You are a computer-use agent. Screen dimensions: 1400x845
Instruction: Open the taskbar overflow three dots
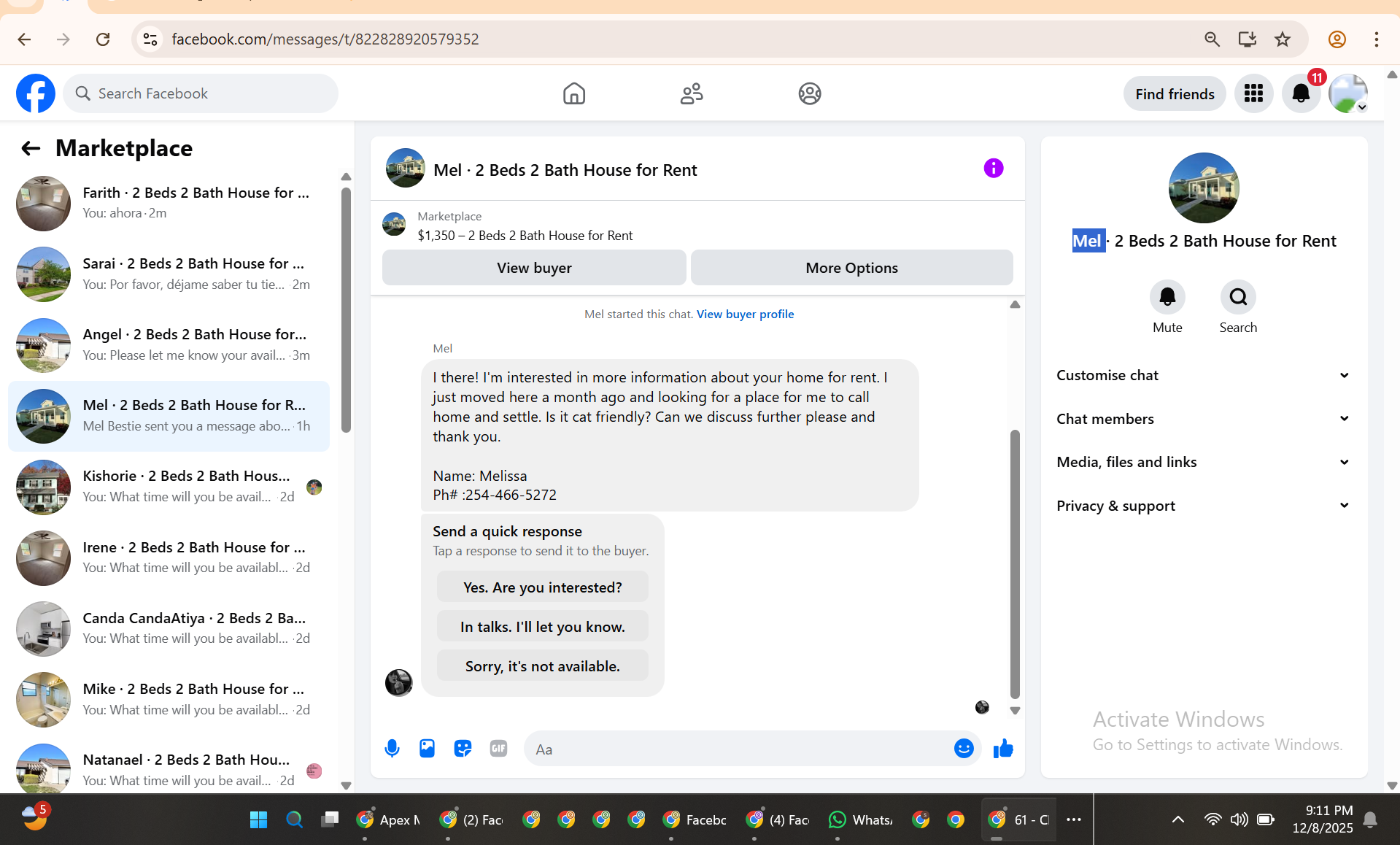point(1073,819)
